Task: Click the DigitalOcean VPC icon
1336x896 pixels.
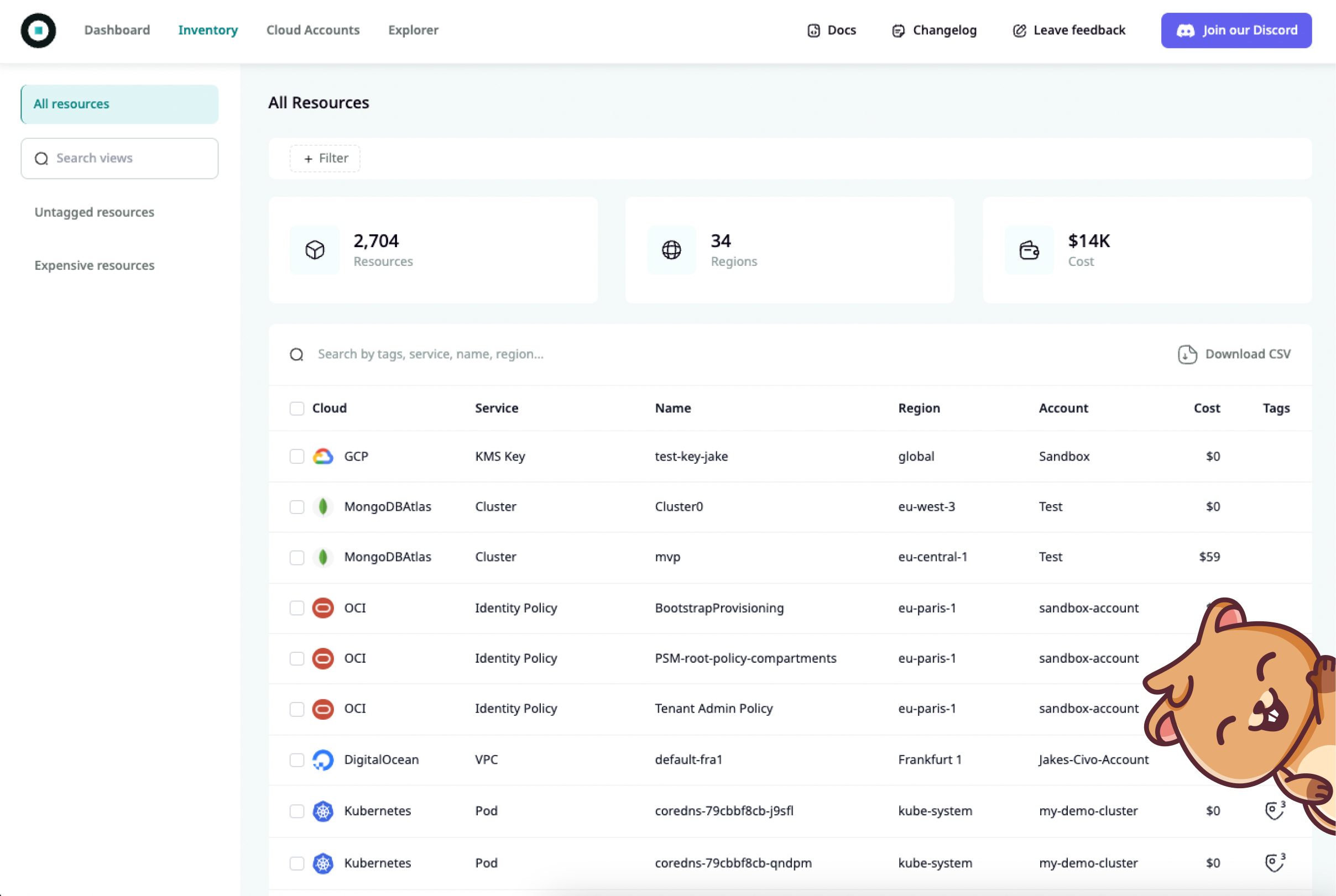Action: click(x=322, y=759)
